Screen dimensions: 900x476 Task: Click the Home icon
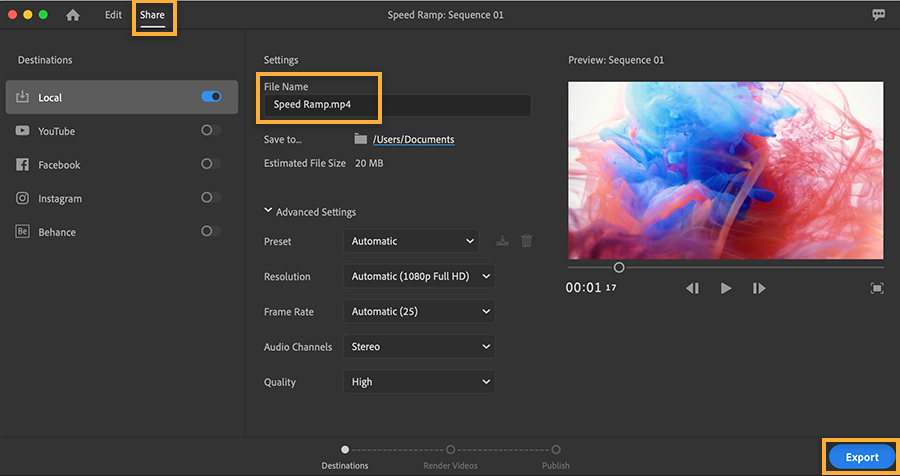73,15
